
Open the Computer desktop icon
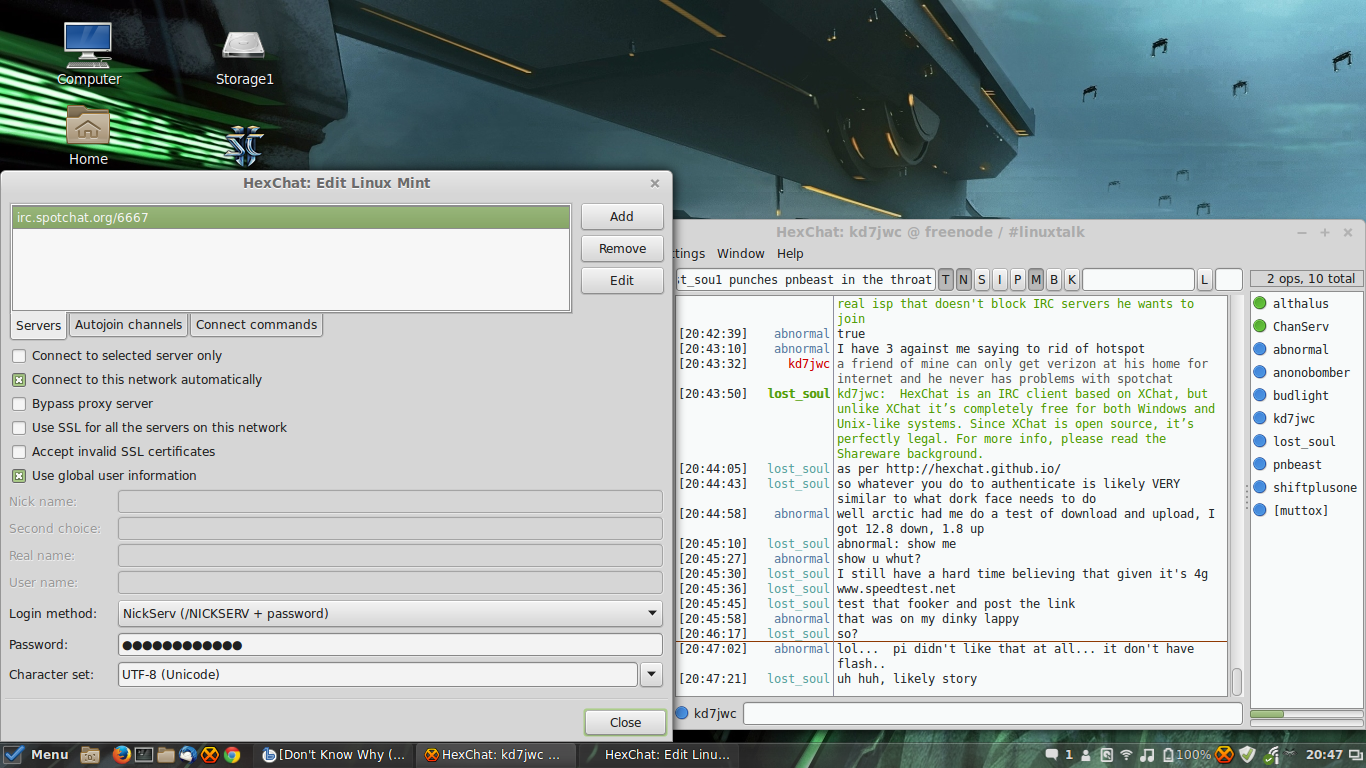click(x=88, y=54)
